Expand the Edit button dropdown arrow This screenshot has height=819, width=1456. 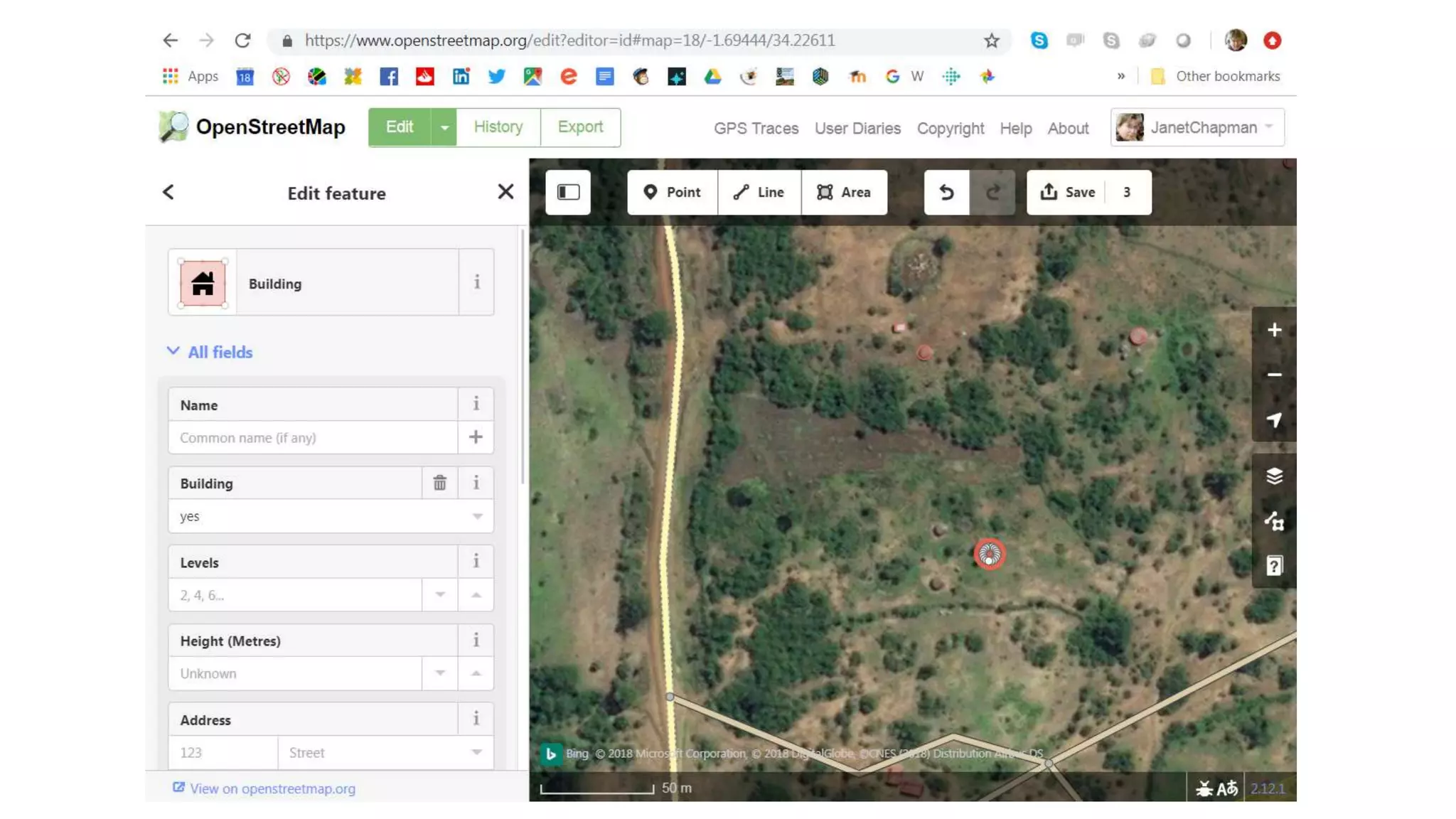pos(444,128)
